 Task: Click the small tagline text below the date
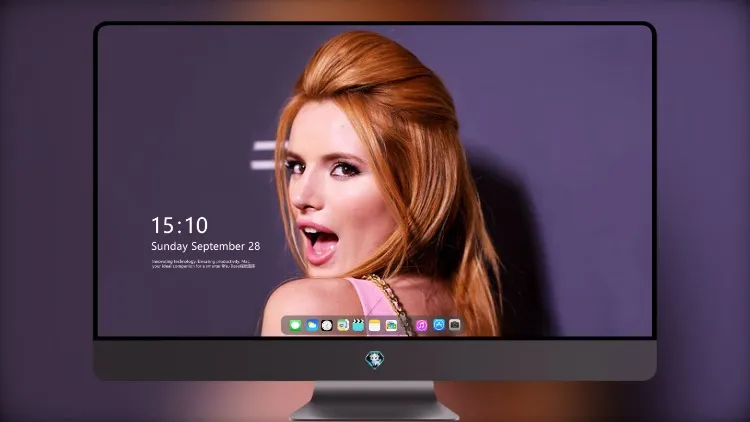(203, 264)
